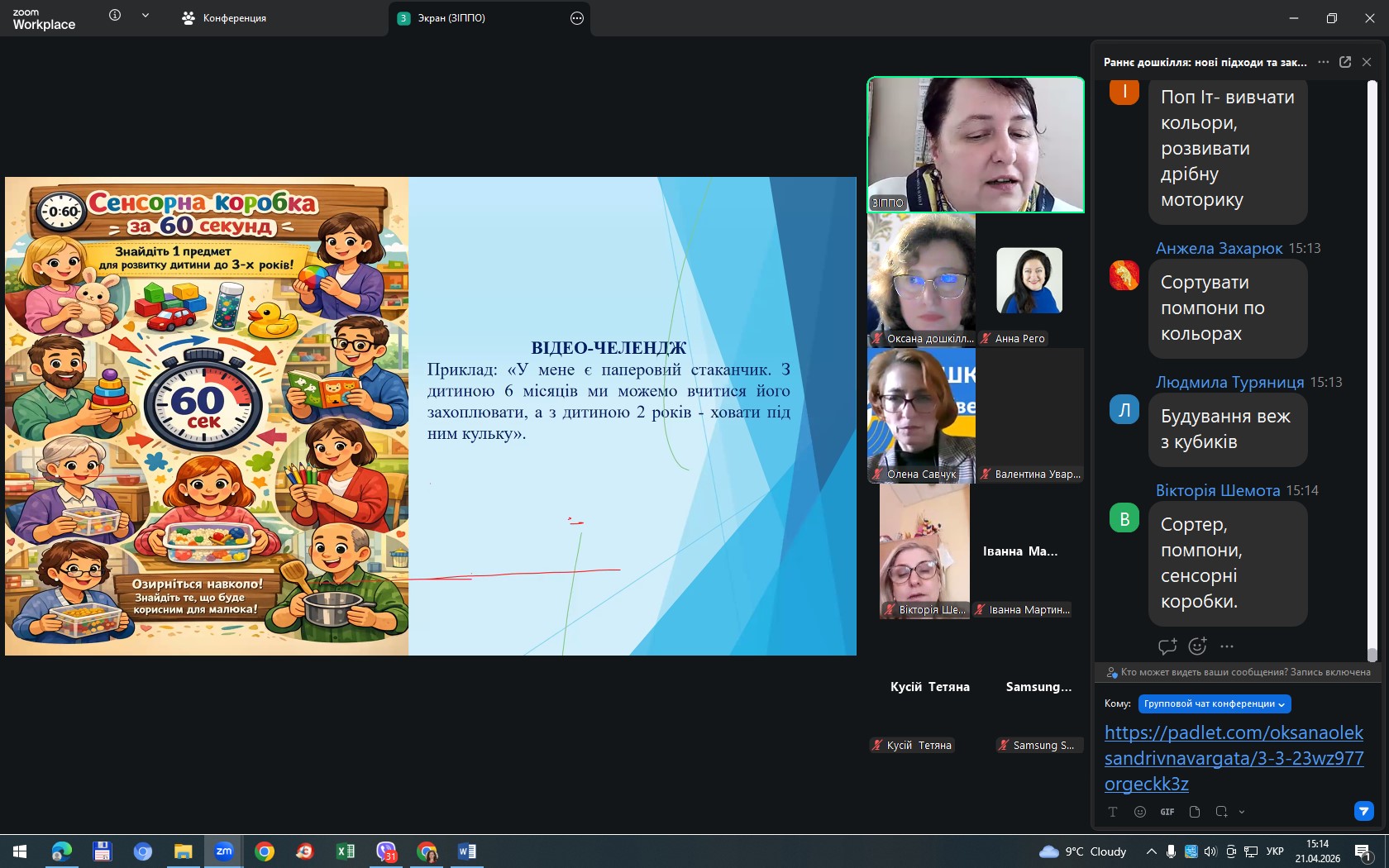Reply in thread to the last message
Viewport: 1389px width, 868px height.
1167,646
